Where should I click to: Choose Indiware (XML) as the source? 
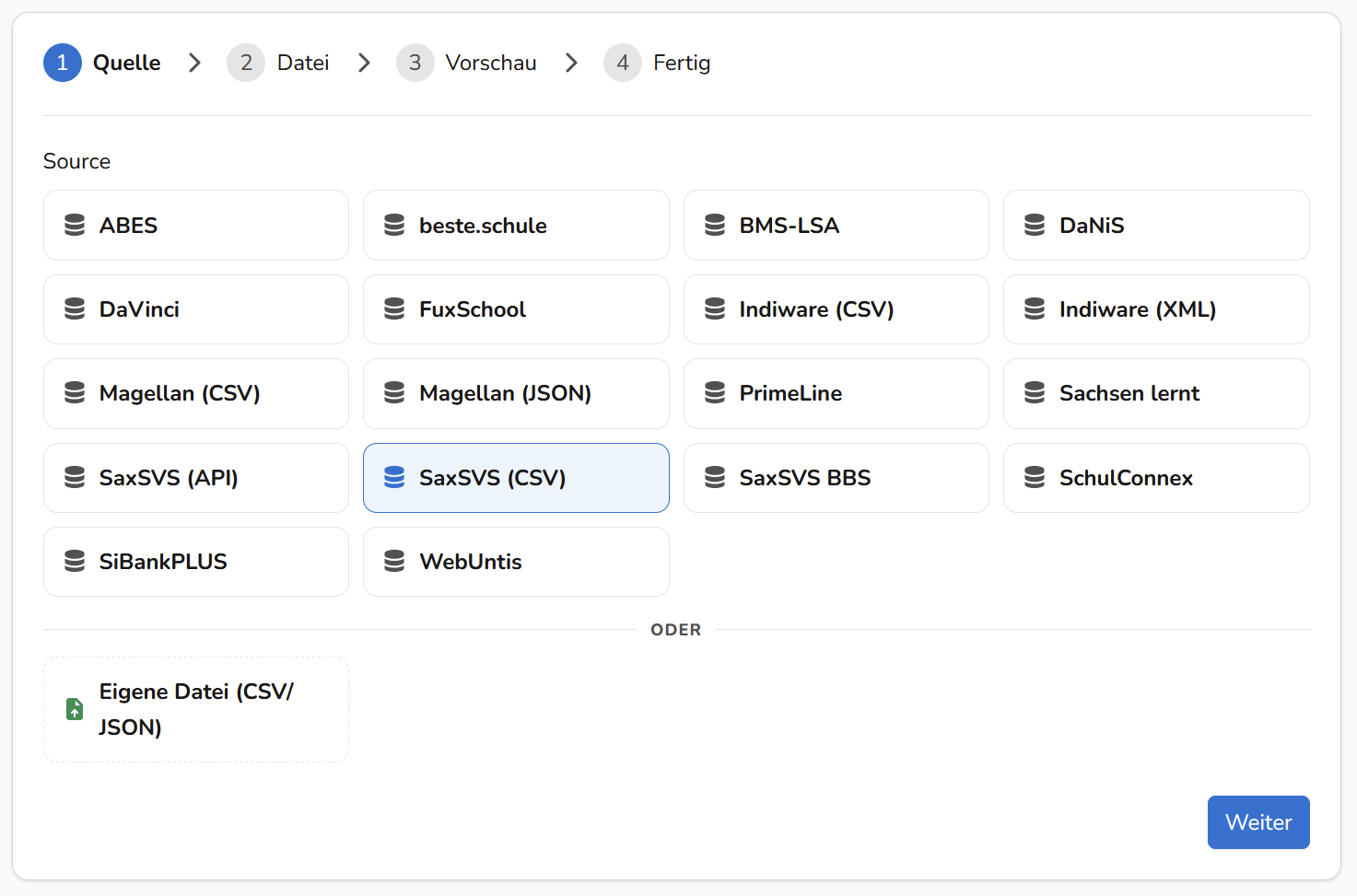1156,309
